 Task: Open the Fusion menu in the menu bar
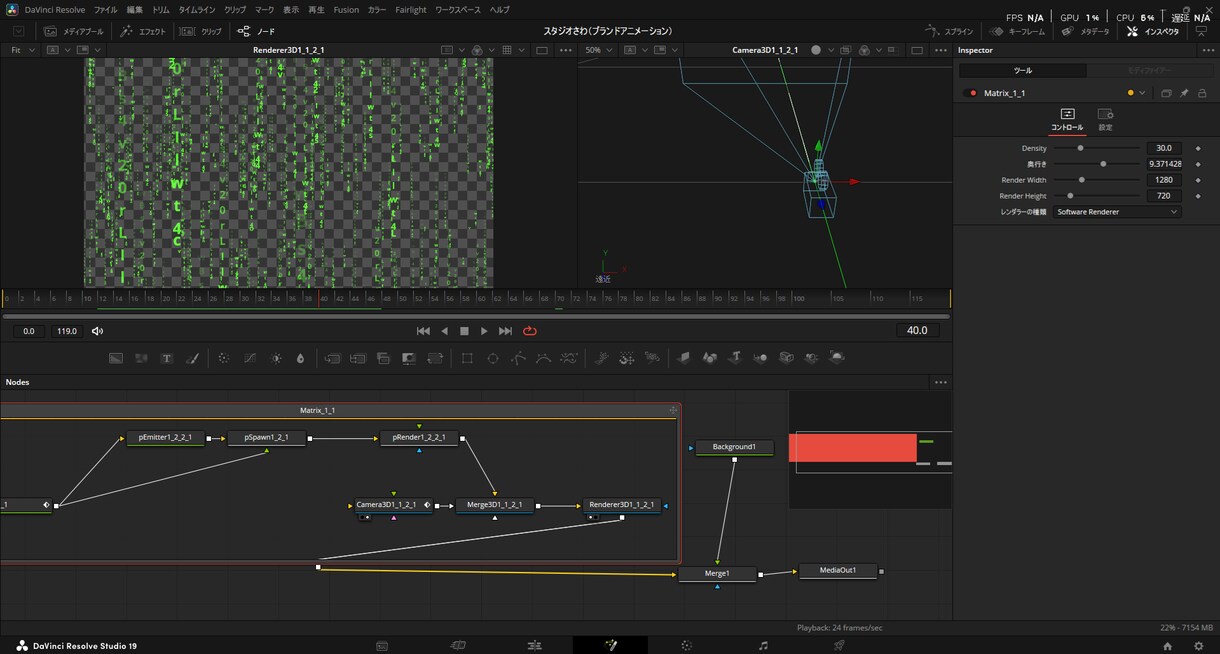346,10
